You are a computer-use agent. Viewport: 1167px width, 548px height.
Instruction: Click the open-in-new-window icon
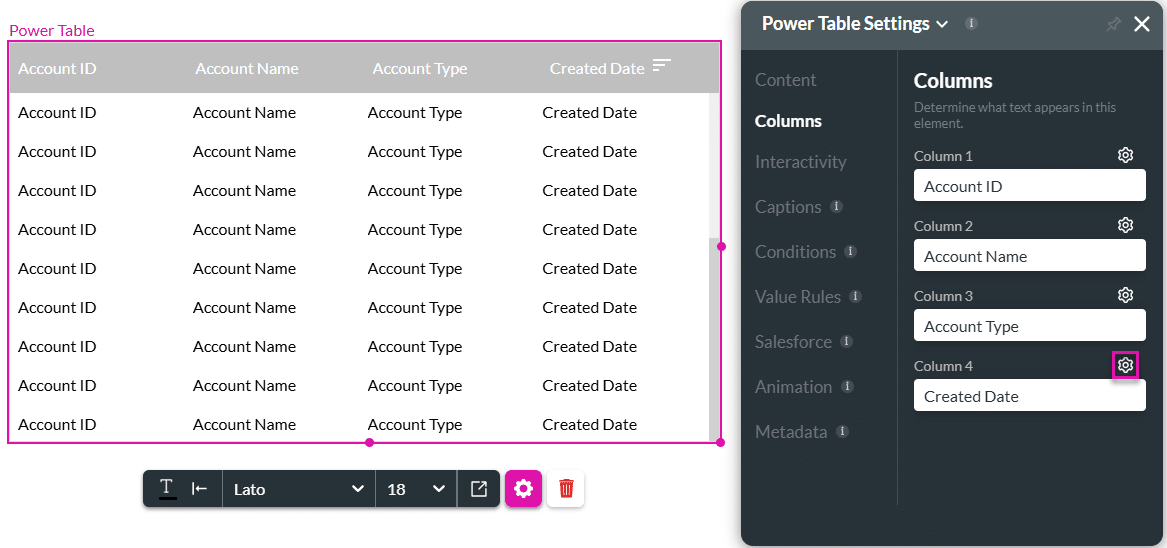pyautogui.click(x=479, y=489)
